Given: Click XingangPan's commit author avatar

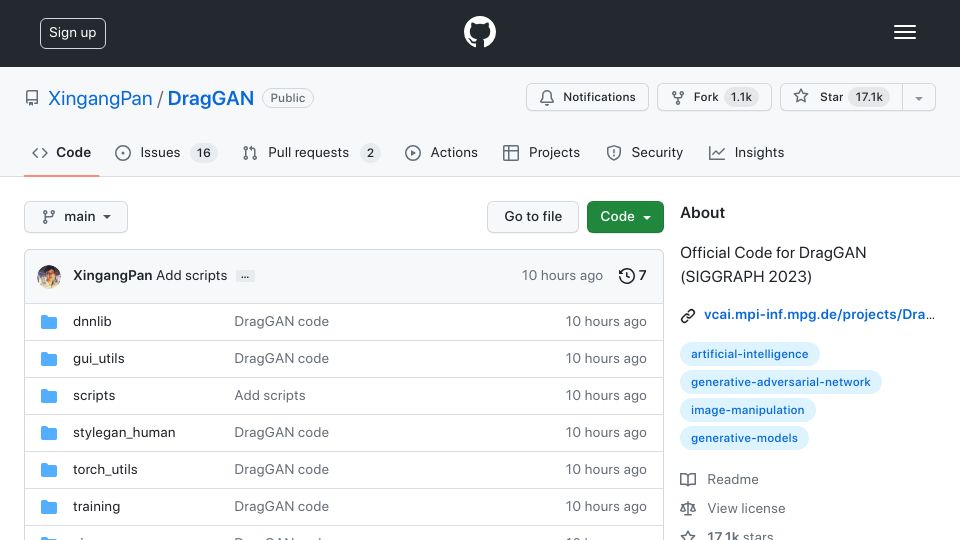Looking at the screenshot, I should pos(49,276).
